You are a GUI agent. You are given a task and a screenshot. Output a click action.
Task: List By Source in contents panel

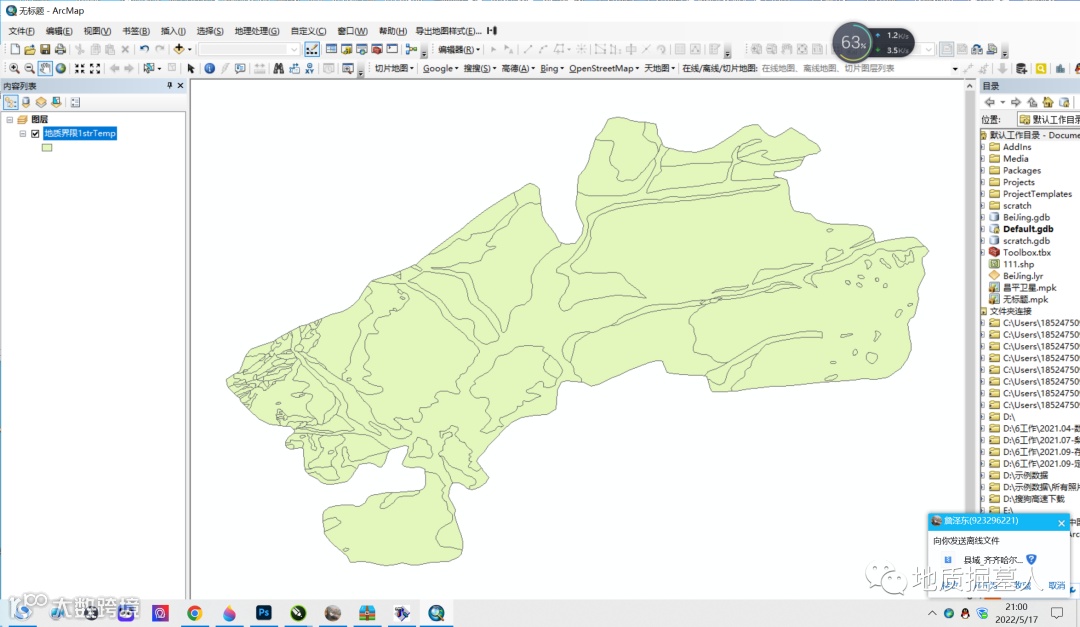tap(26, 102)
